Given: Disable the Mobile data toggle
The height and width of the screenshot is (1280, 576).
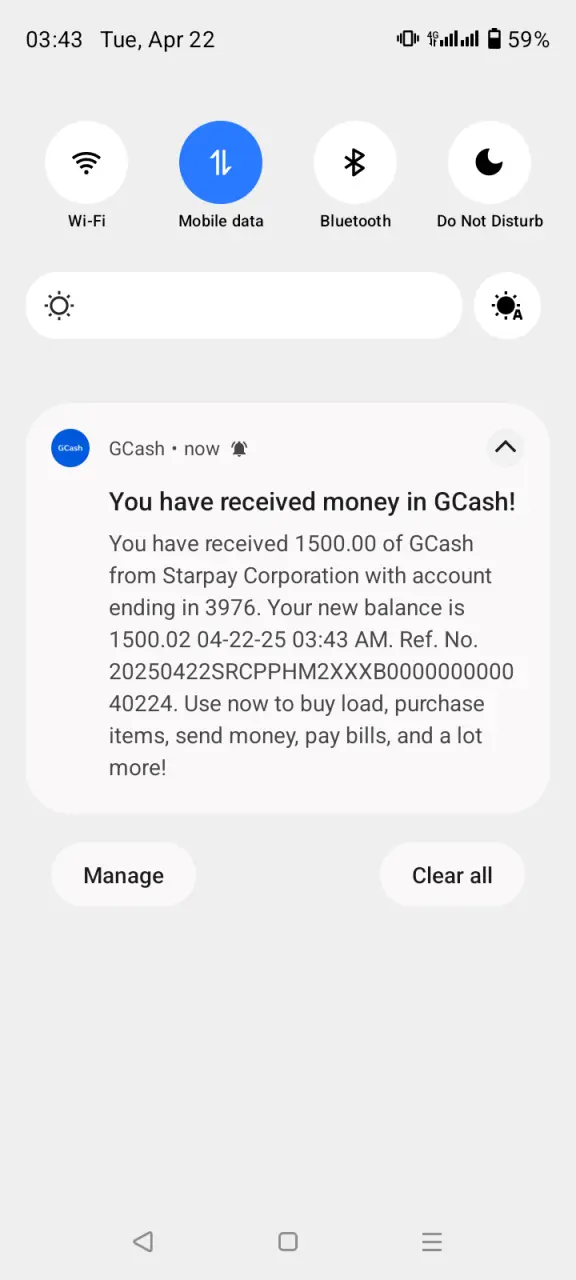Looking at the screenshot, I should [x=220, y=162].
